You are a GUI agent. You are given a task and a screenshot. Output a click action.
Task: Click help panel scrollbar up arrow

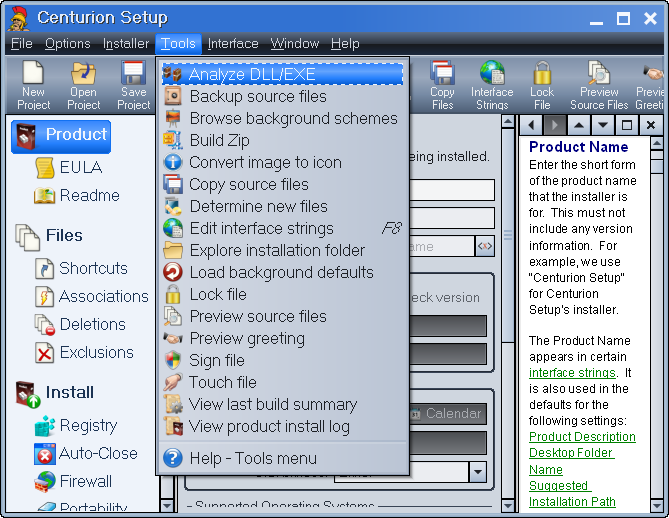click(x=657, y=144)
